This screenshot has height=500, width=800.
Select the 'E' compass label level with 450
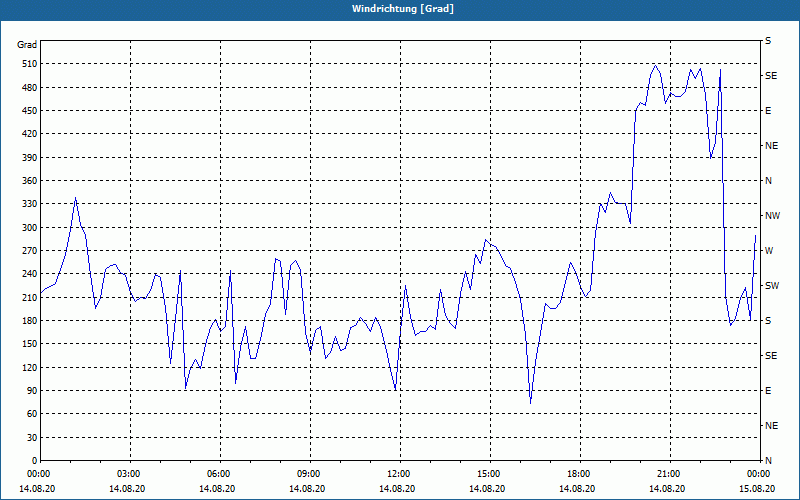coord(768,111)
